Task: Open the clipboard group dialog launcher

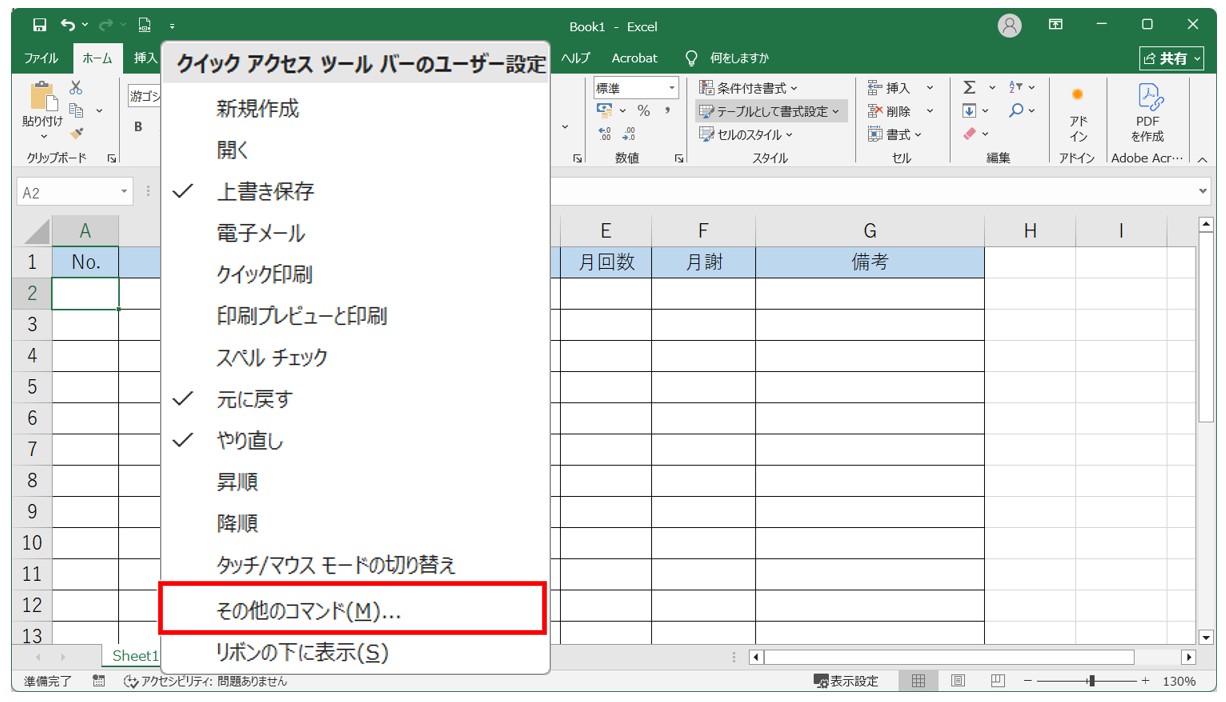Action: (x=111, y=158)
